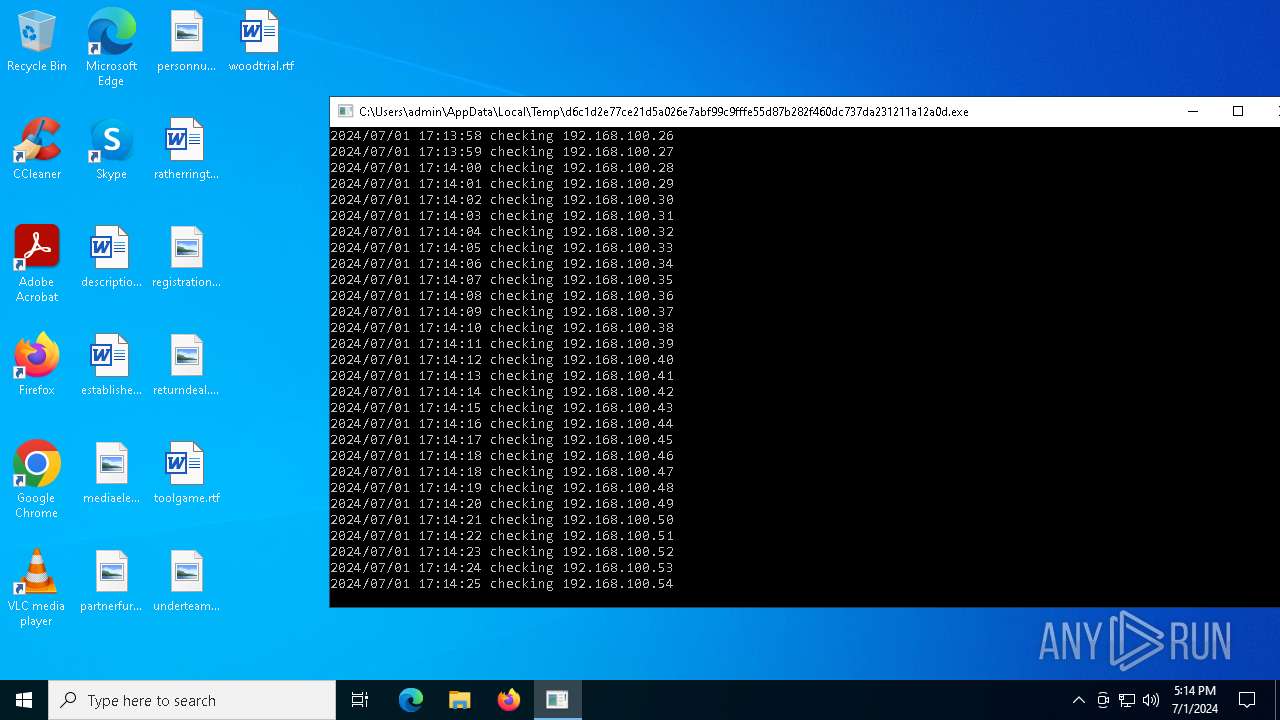Select mediaele... image file on desktop
The height and width of the screenshot is (720, 1280).
coord(111,474)
